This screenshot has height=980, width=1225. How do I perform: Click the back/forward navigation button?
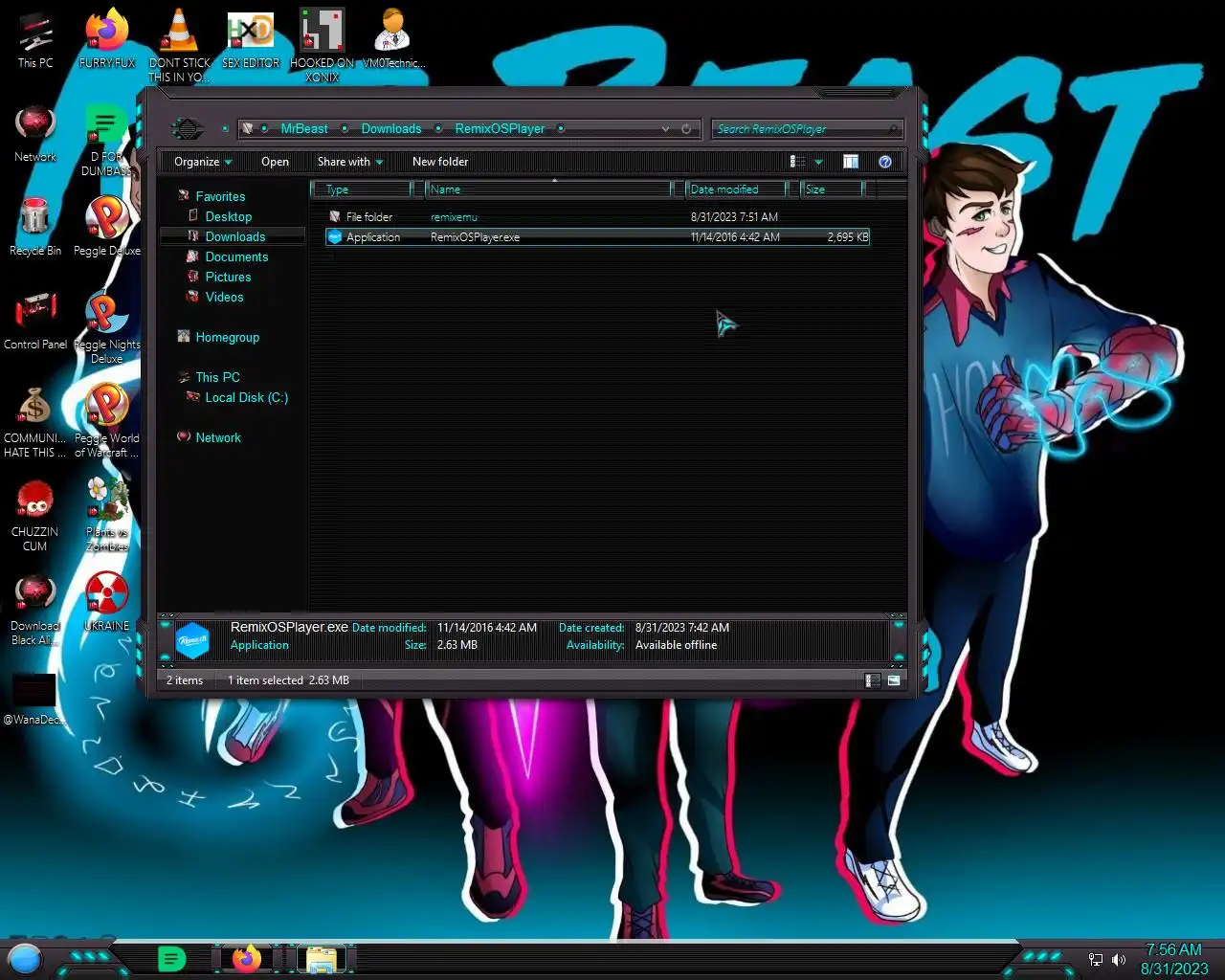coord(188,128)
